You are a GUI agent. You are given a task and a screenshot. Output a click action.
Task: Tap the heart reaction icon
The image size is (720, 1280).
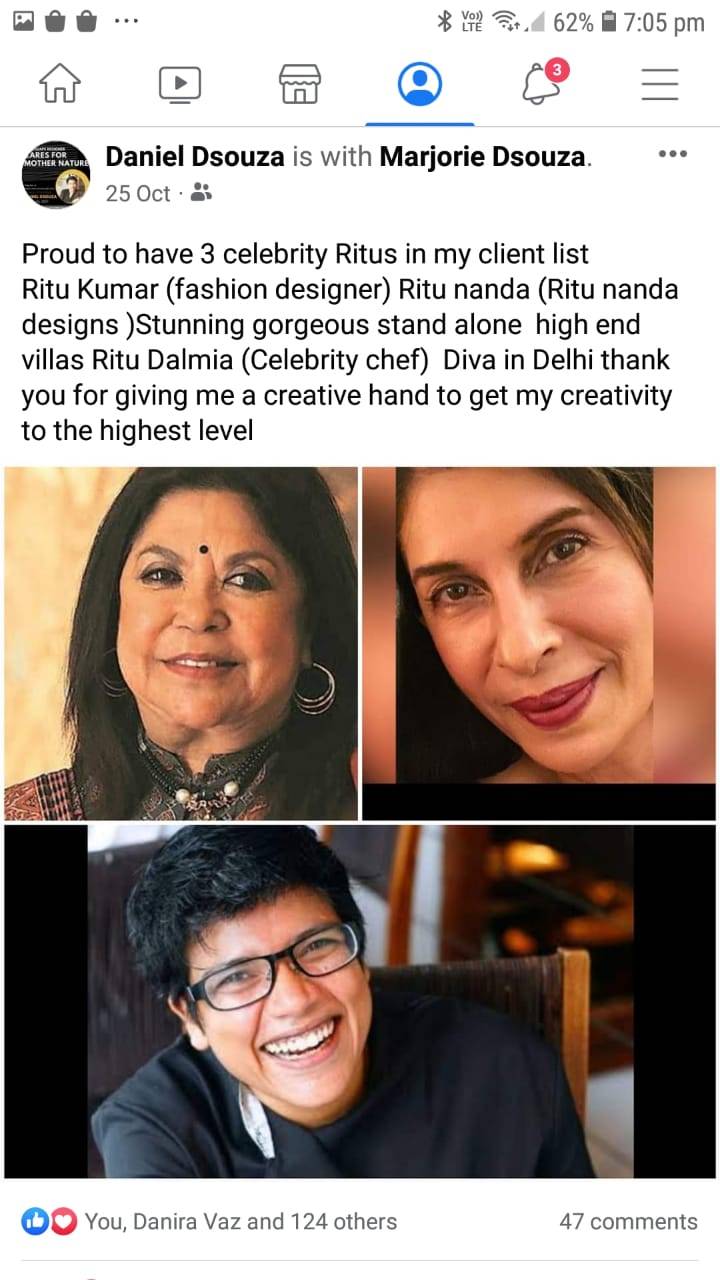[x=63, y=1221]
